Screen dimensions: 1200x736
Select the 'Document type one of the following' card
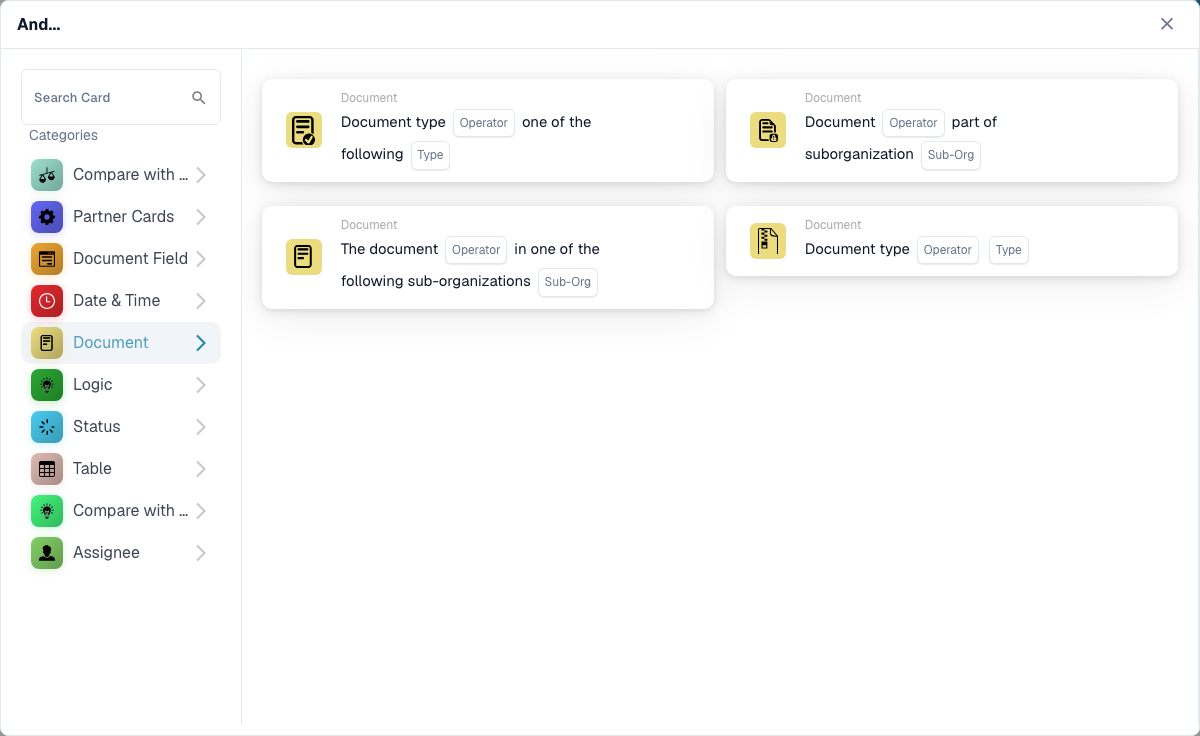click(488, 130)
